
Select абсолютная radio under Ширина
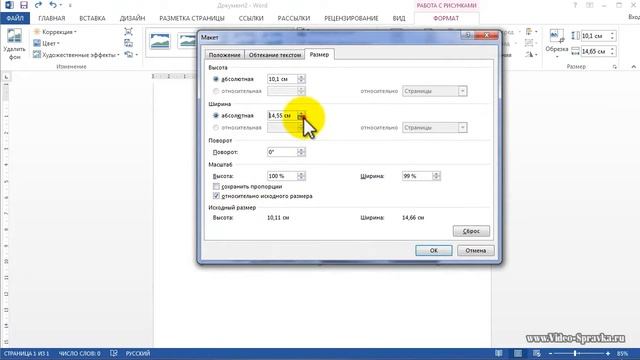[x=216, y=116]
